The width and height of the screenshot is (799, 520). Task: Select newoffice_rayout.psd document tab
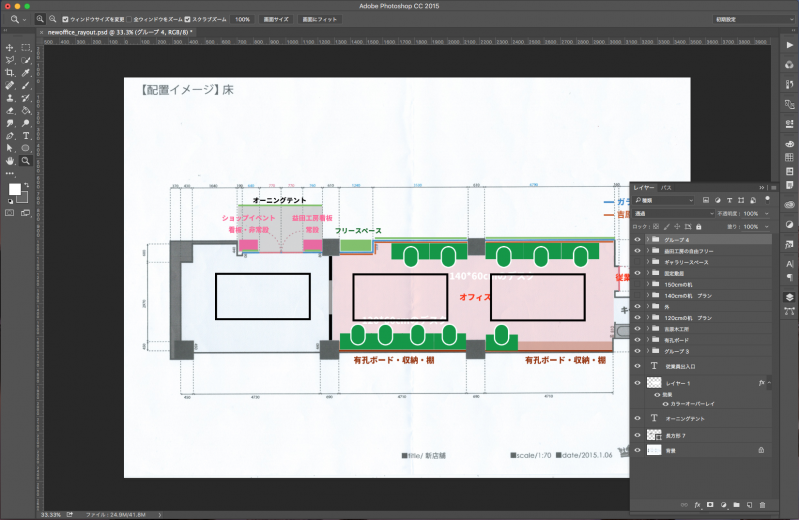point(120,32)
